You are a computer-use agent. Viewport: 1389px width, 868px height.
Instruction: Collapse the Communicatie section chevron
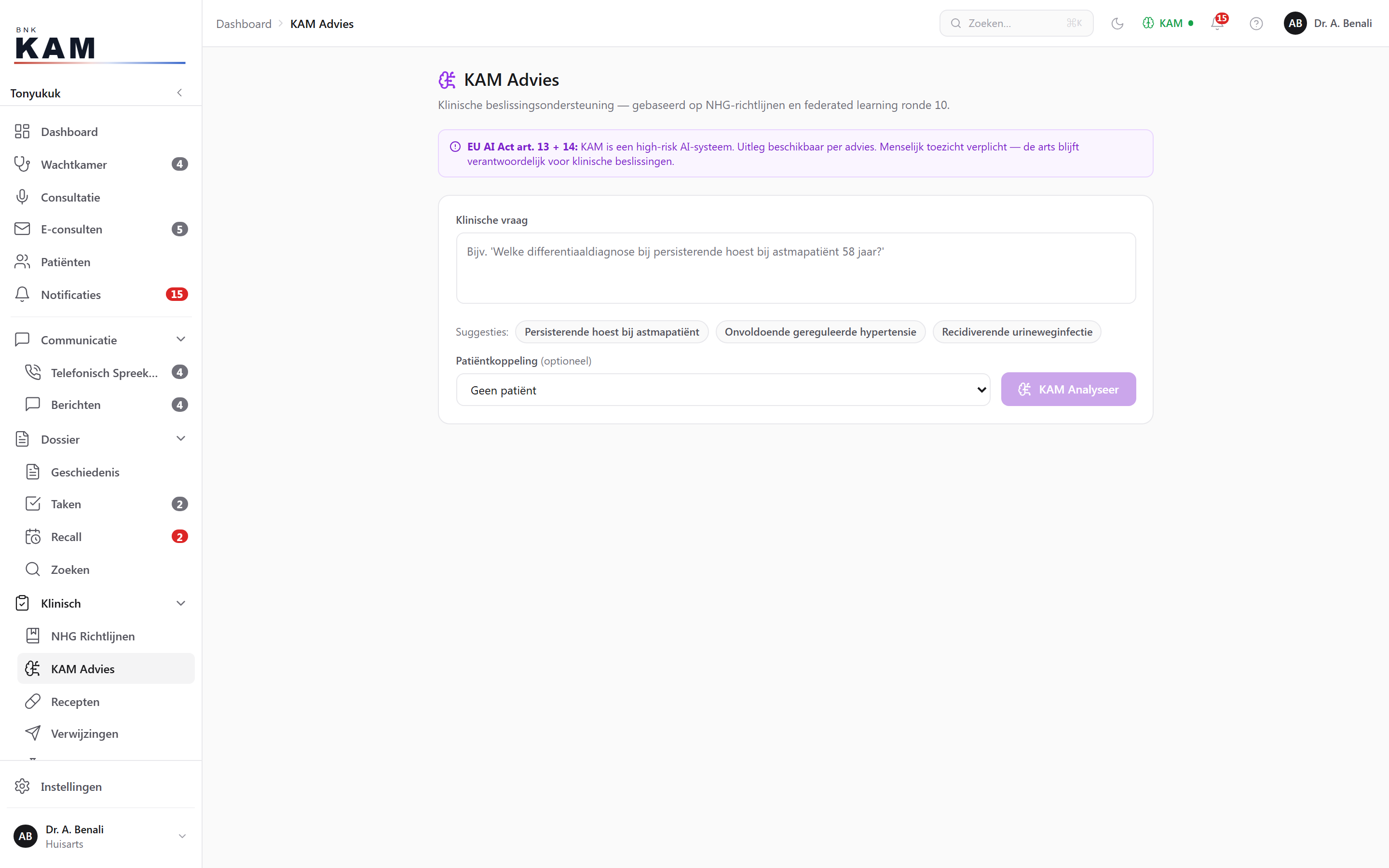[x=181, y=339]
